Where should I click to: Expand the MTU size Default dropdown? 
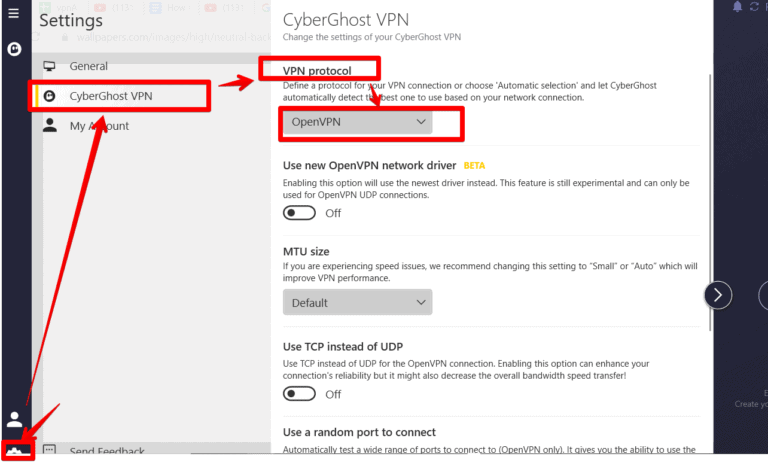356,302
